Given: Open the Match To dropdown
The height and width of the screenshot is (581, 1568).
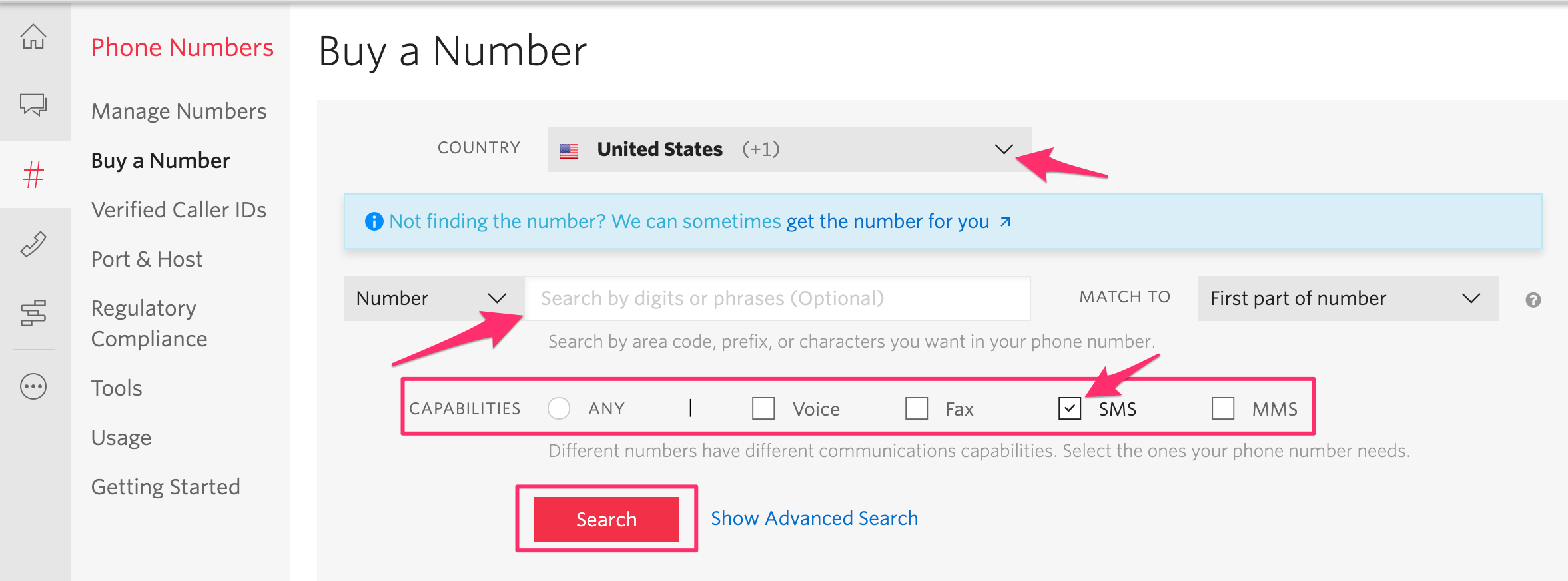Looking at the screenshot, I should click(1347, 298).
